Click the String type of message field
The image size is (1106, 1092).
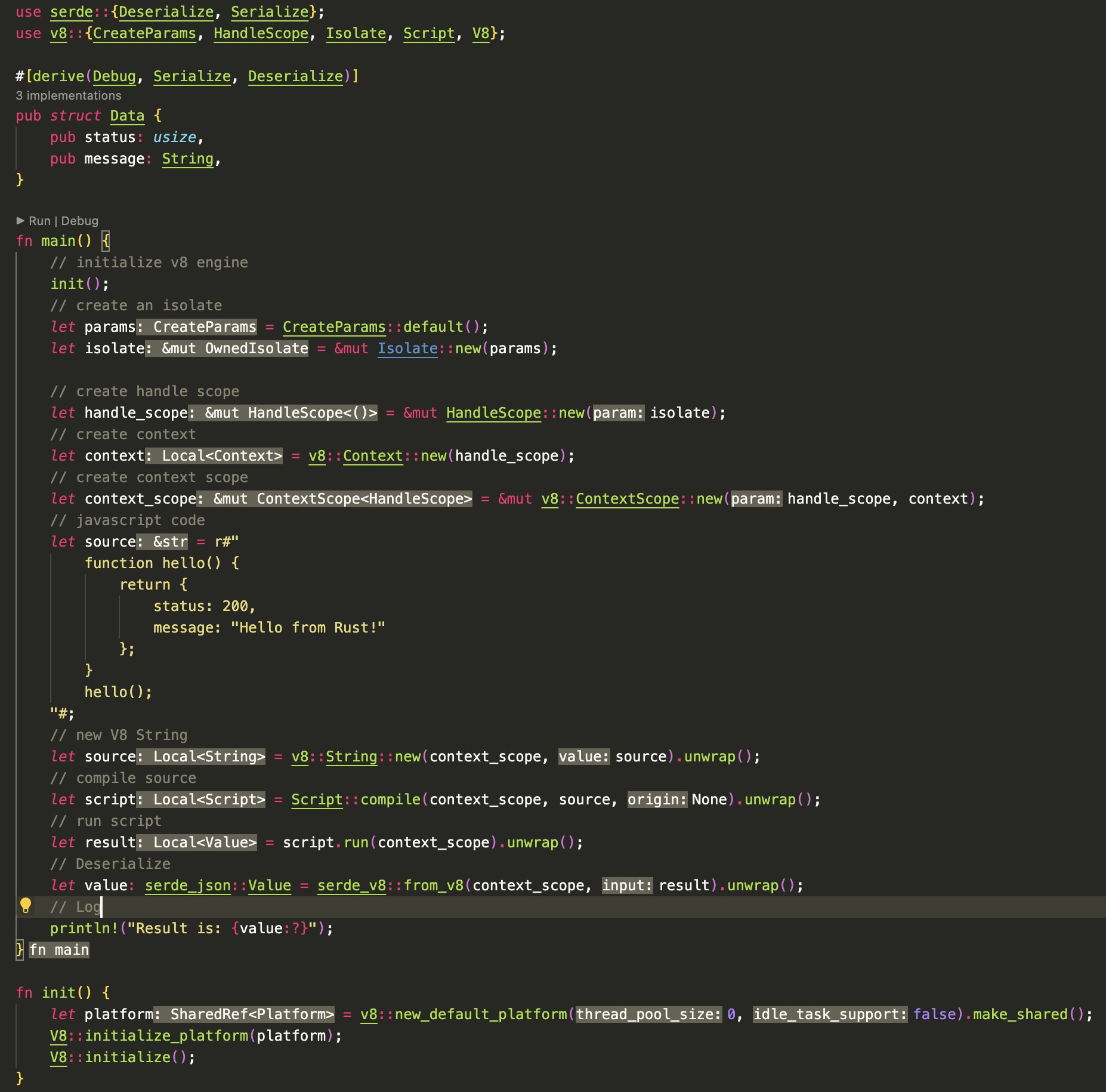(x=187, y=159)
